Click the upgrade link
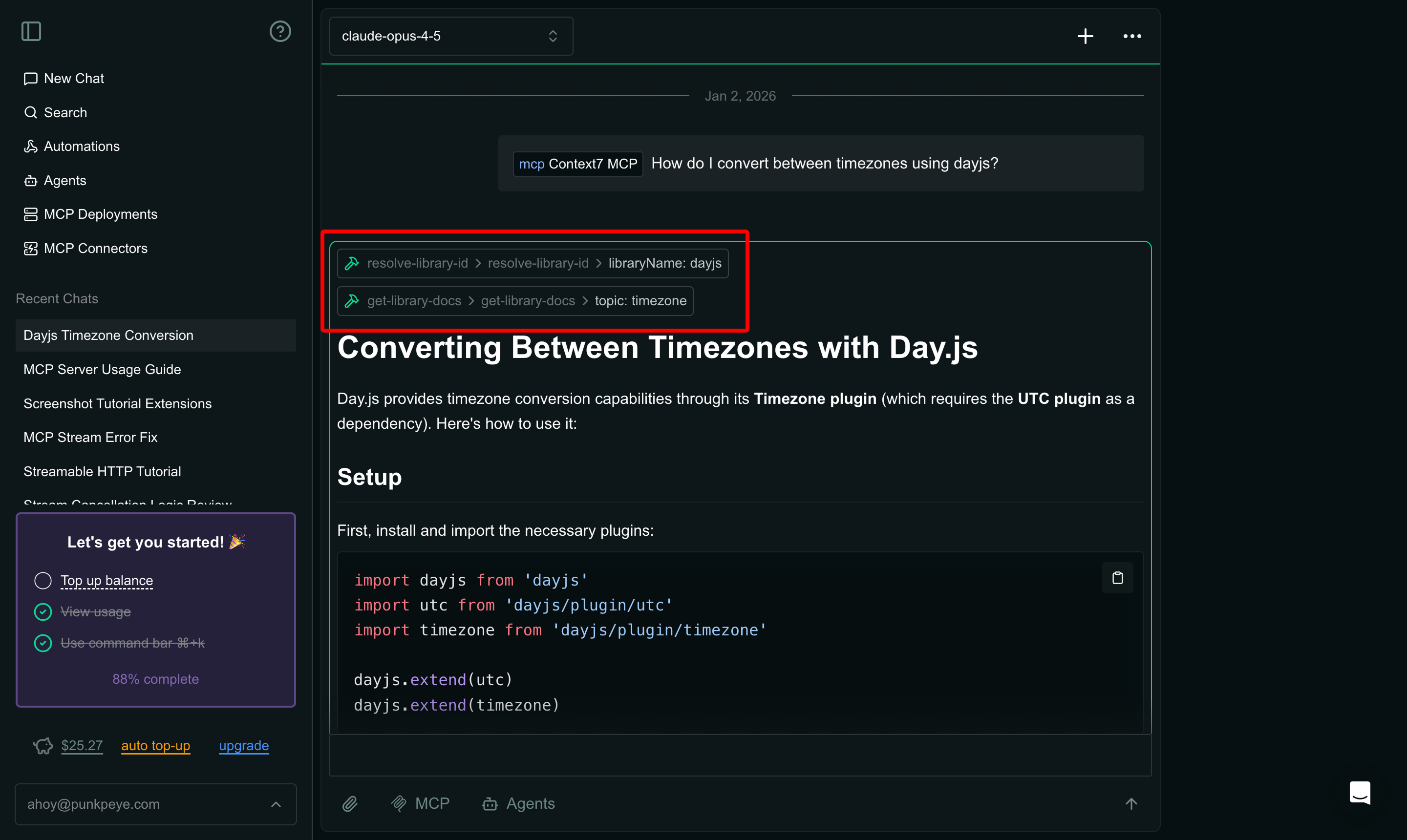Screen dimensions: 1407x840 [243, 745]
